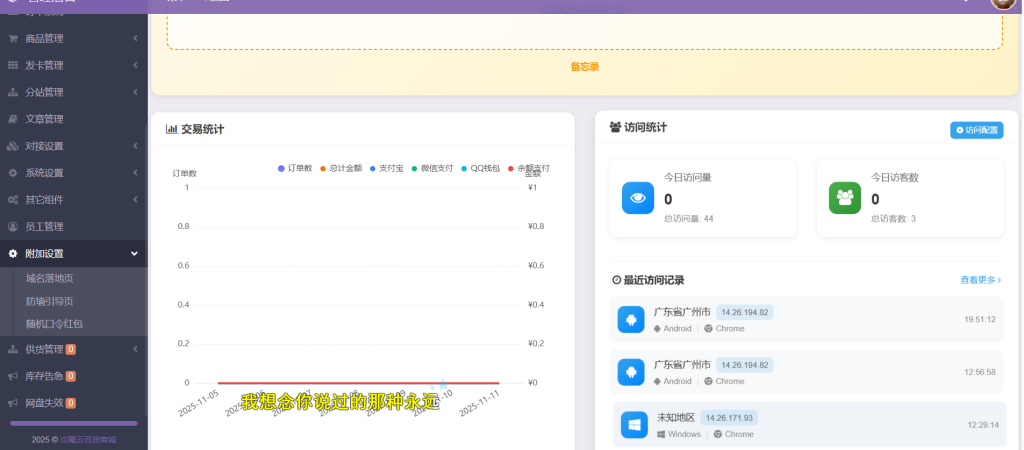This screenshot has height=450, width=1024.
Task: Click IP badge in the 12:56:58 record
Action: coord(744,364)
